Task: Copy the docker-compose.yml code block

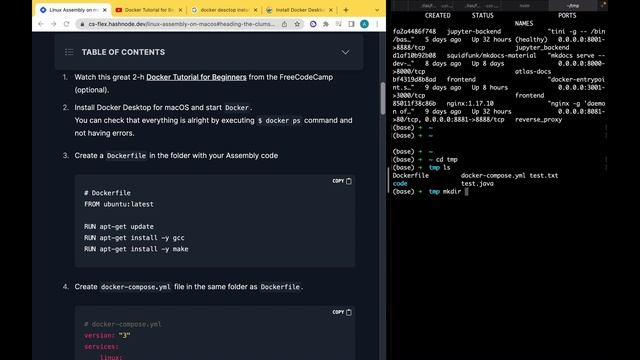Action: tap(342, 312)
